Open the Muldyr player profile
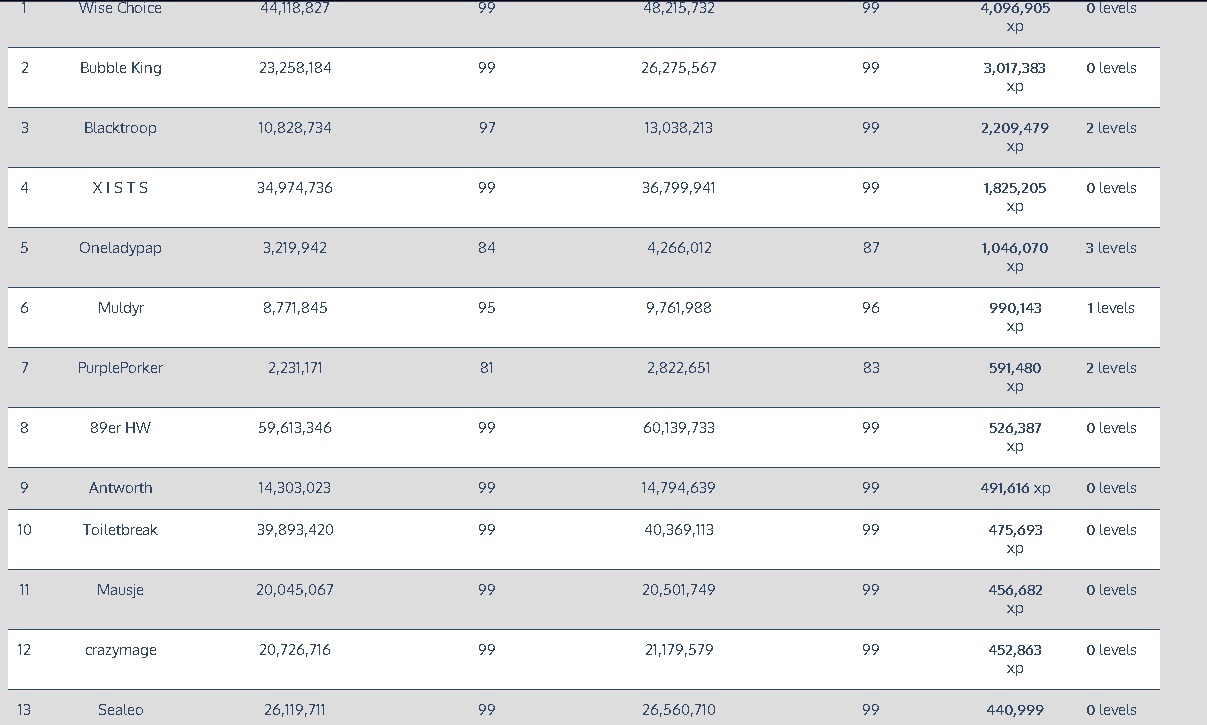Image resolution: width=1207 pixels, height=725 pixels. point(120,308)
